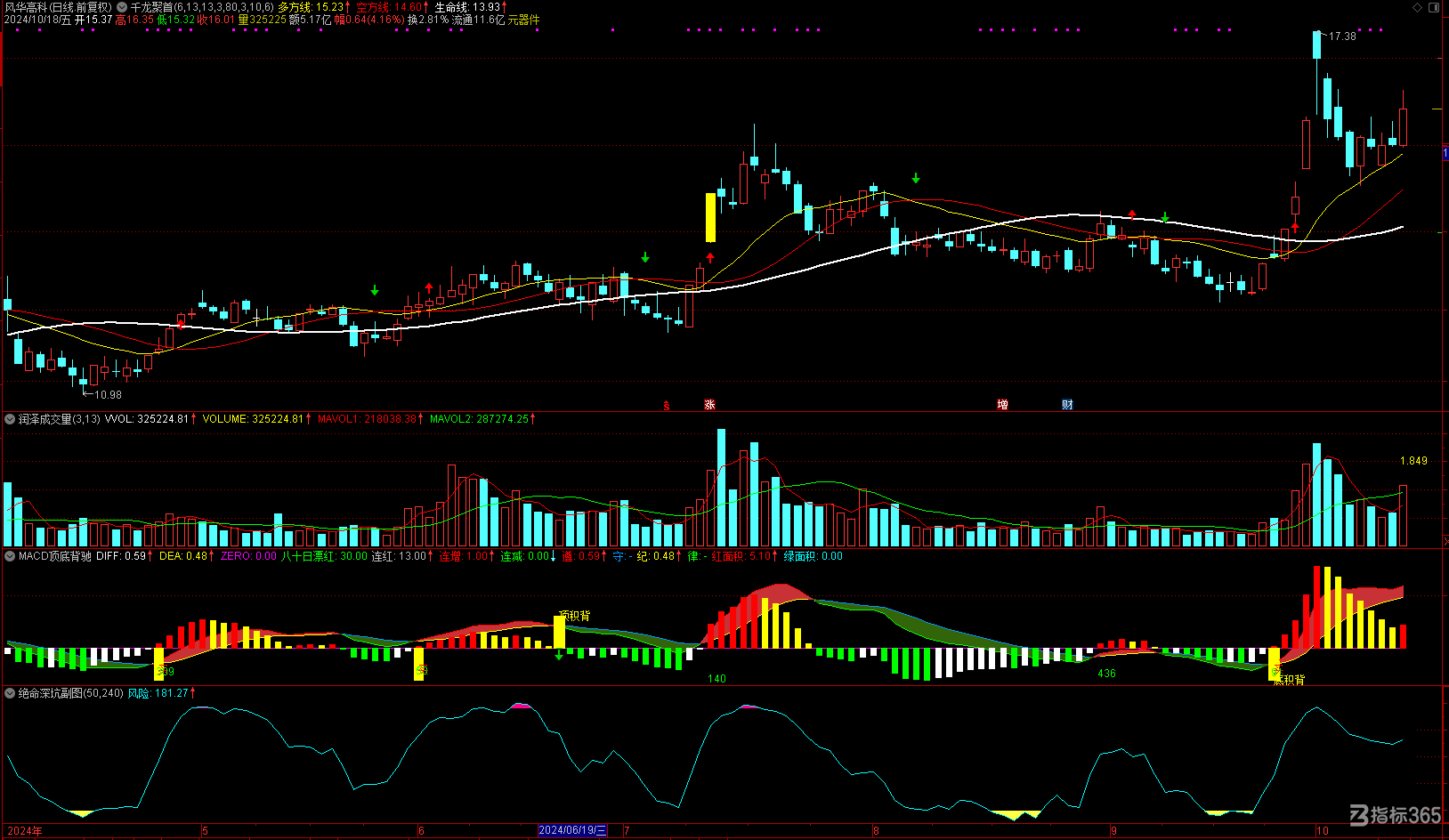The image size is (1449, 840).
Task: Click the 八十日漂红 30.00 value
Action: 324,556
